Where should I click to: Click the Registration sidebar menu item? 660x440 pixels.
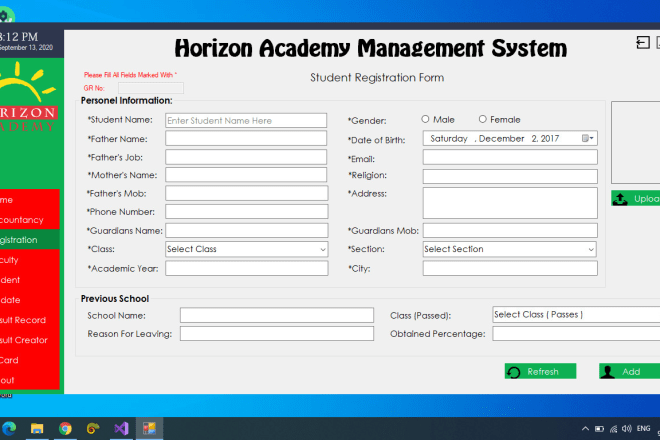[30, 240]
